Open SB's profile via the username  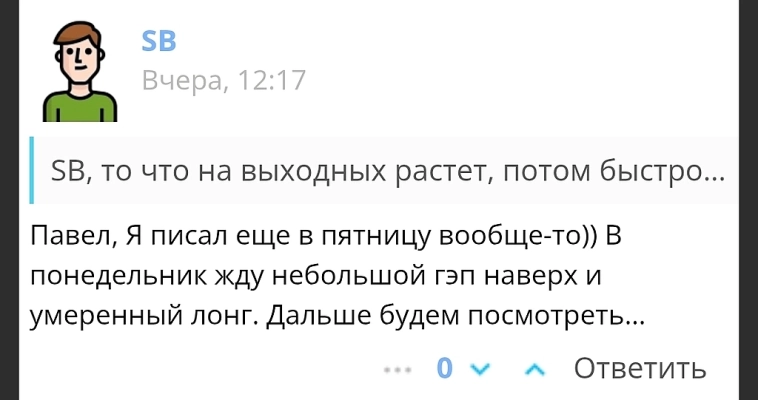pos(159,40)
